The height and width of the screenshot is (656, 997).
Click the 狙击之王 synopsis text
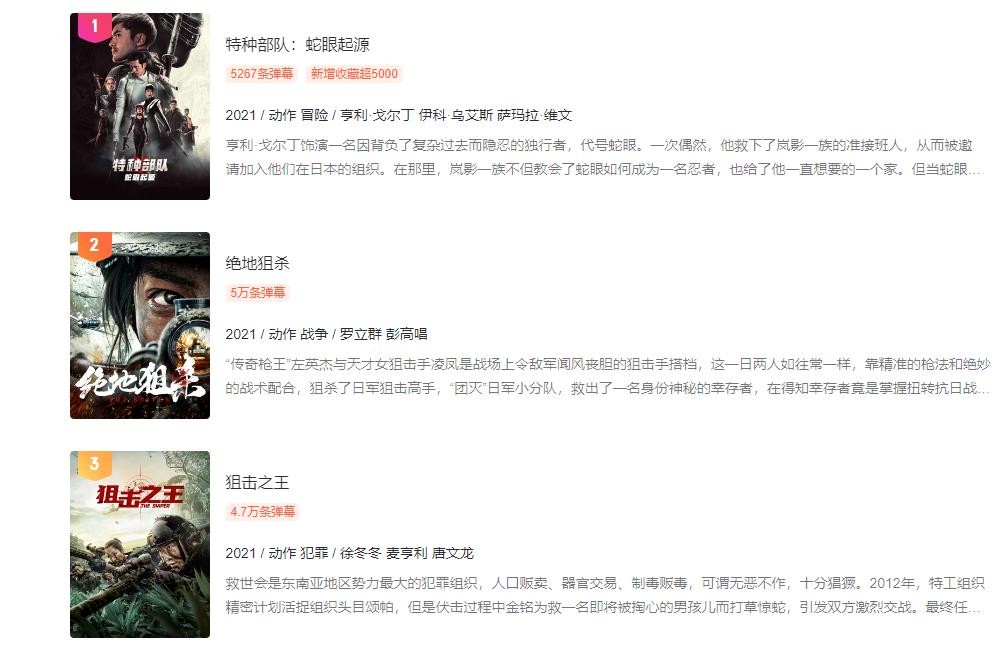point(605,595)
